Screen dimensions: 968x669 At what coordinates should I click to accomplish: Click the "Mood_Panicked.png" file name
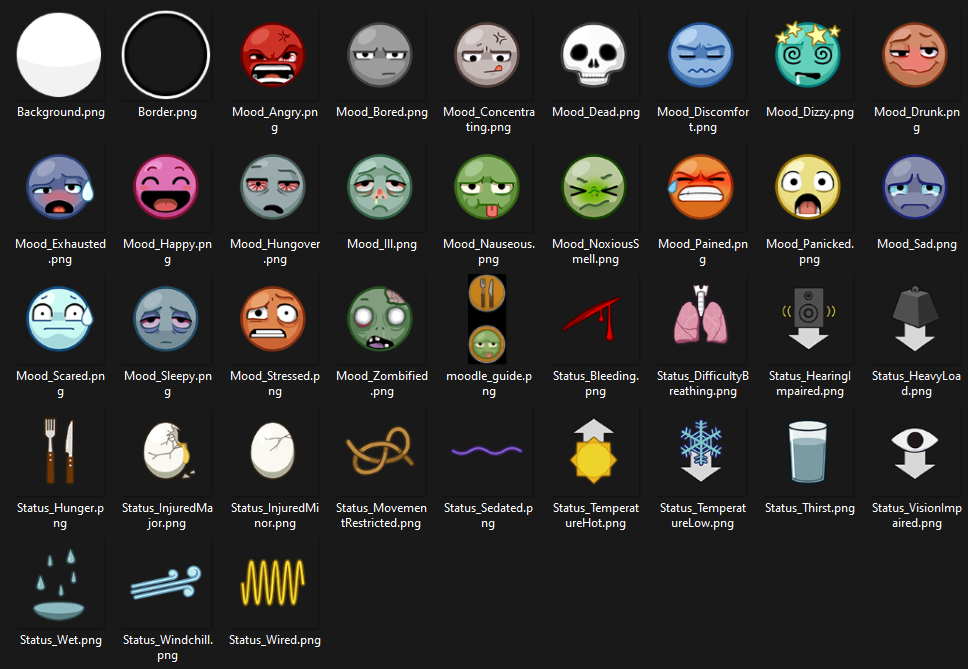[x=810, y=251]
